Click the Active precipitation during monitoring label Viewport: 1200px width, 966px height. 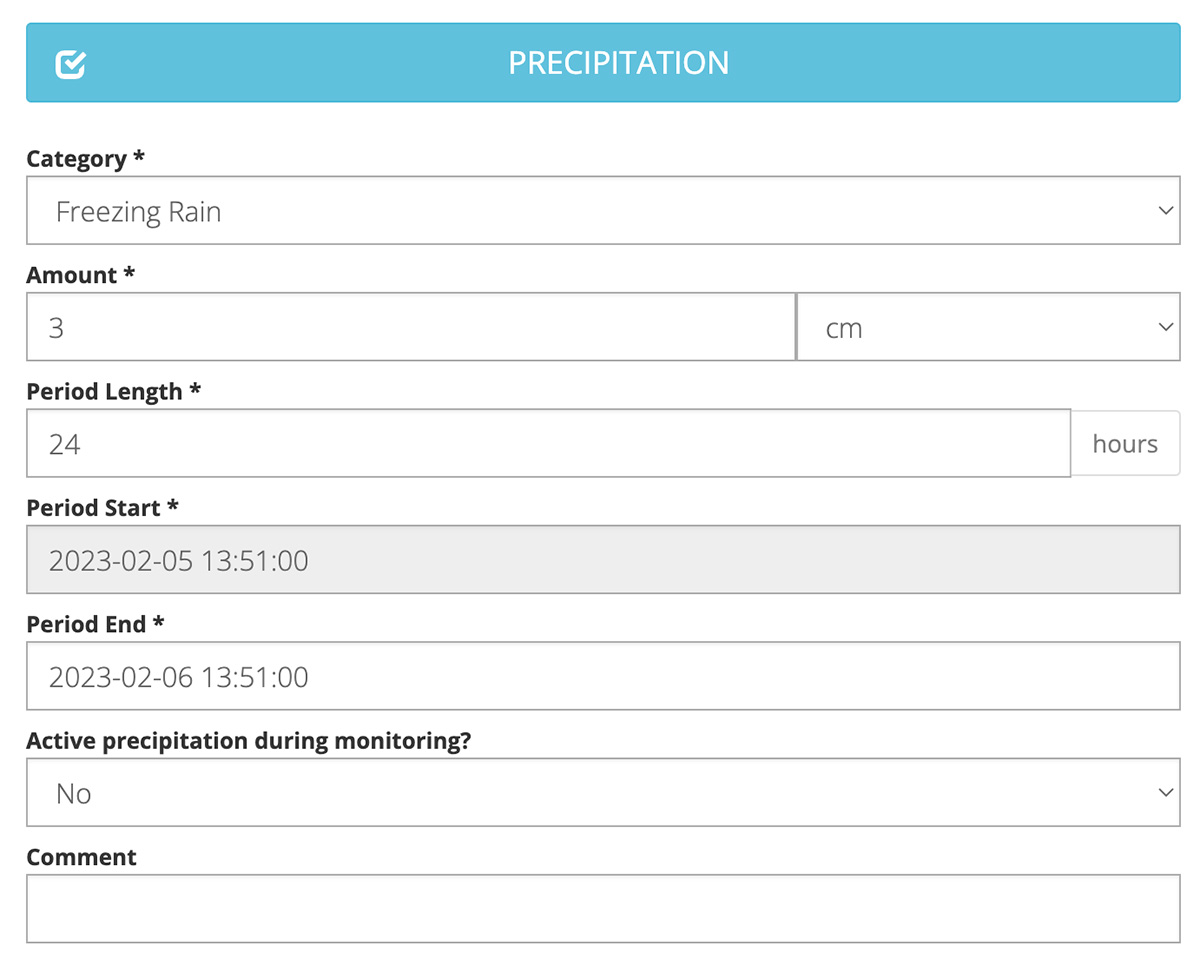pyautogui.click(x=248, y=741)
